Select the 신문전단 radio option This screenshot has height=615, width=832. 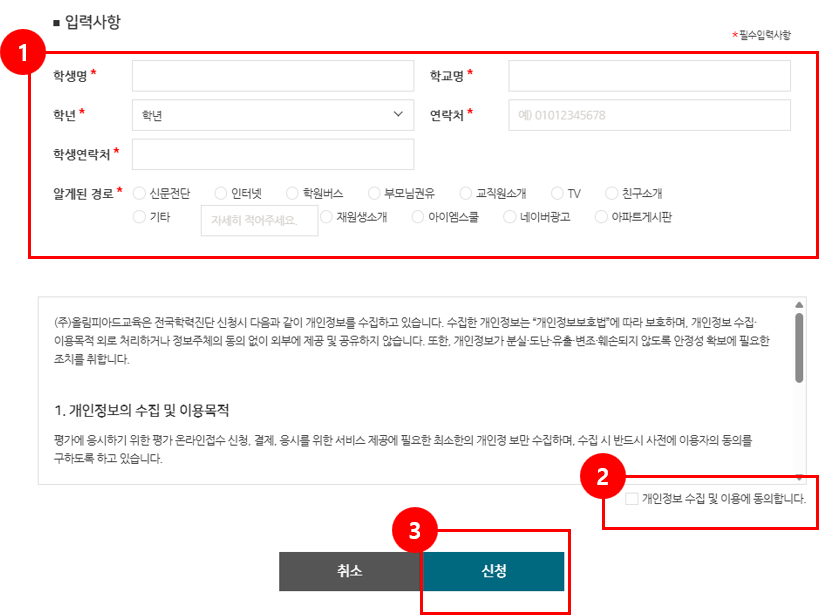pyautogui.click(x=139, y=193)
